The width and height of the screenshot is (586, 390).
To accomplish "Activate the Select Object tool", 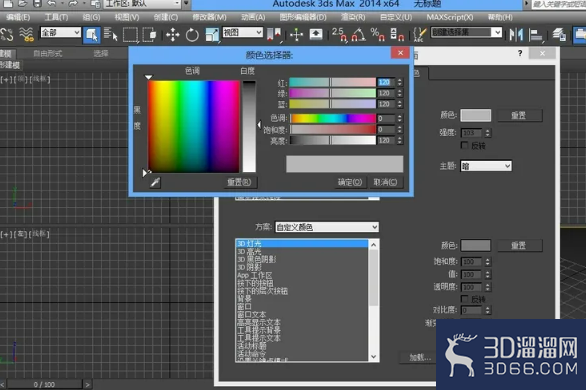I will click(x=92, y=35).
